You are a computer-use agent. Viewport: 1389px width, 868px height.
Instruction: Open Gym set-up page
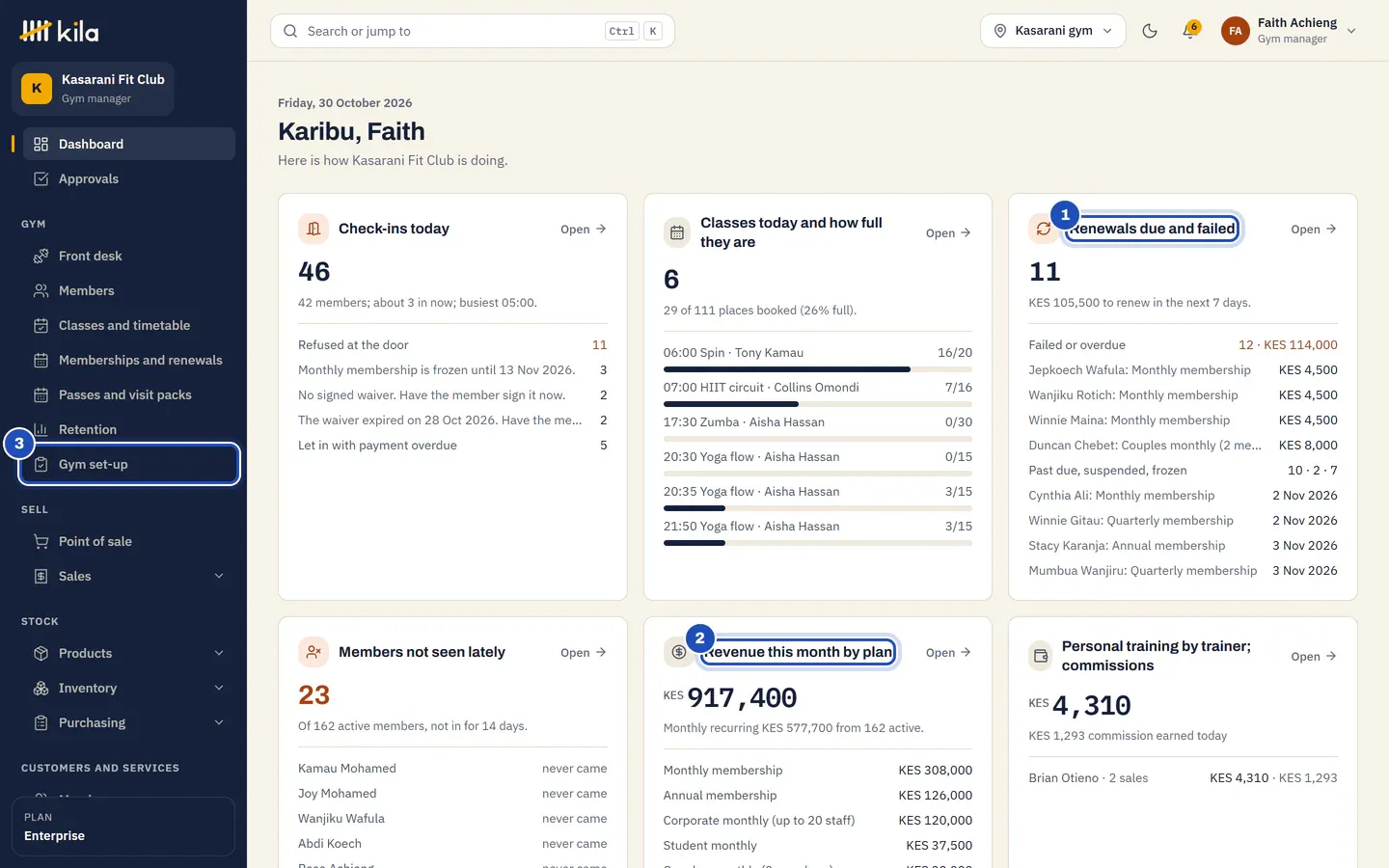click(x=128, y=464)
